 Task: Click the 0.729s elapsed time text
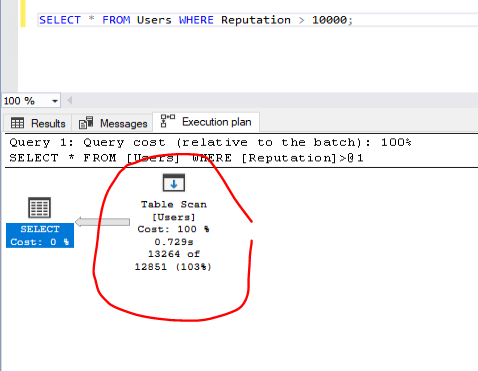click(x=174, y=242)
